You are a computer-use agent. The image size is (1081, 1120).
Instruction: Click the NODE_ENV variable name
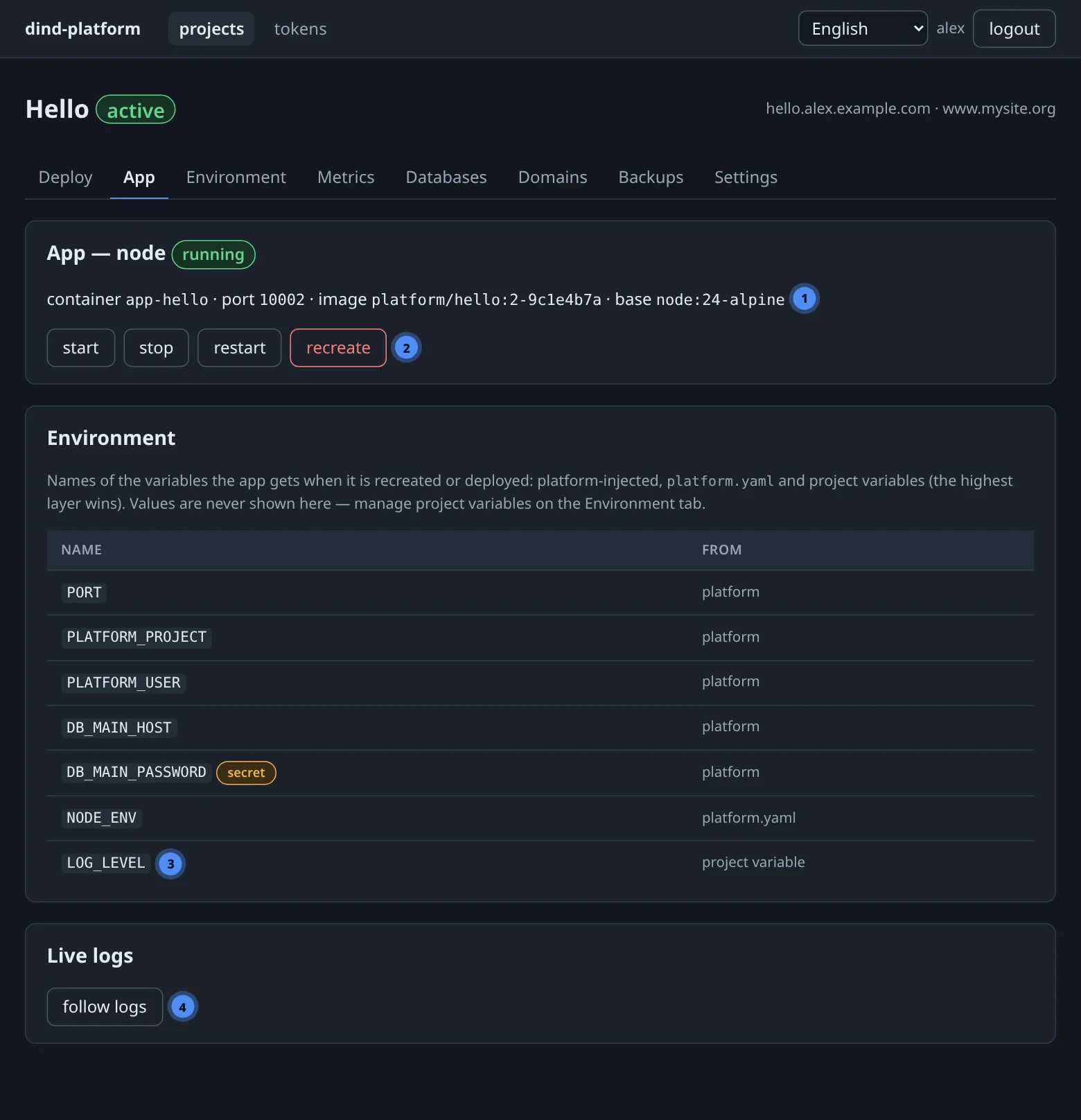point(102,819)
